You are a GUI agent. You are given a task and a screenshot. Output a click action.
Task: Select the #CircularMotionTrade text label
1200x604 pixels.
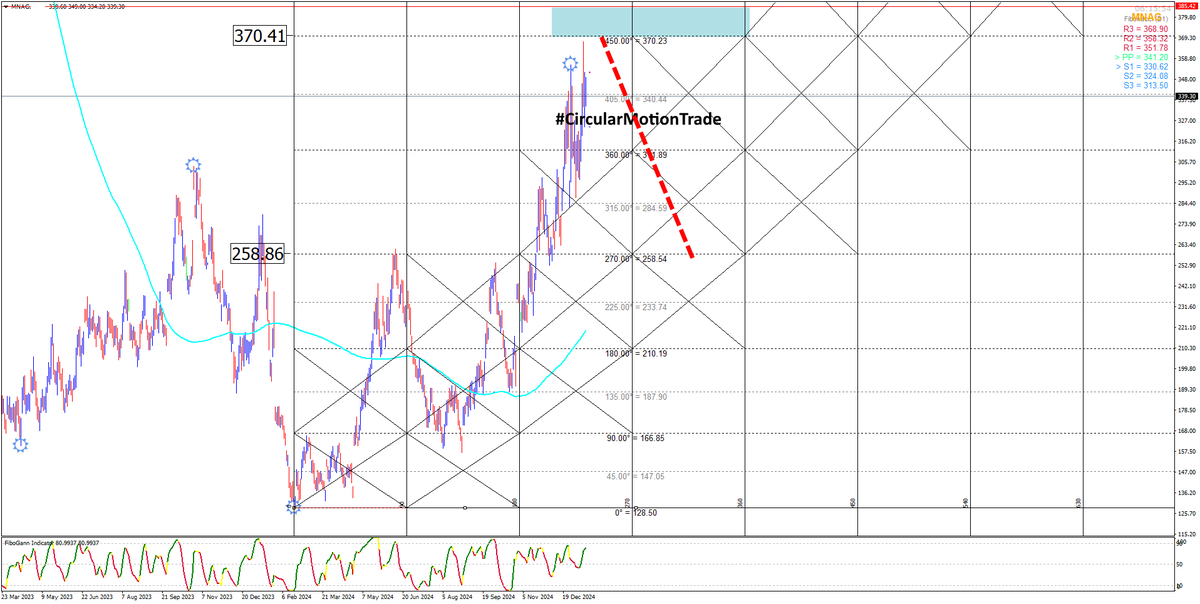click(x=638, y=119)
